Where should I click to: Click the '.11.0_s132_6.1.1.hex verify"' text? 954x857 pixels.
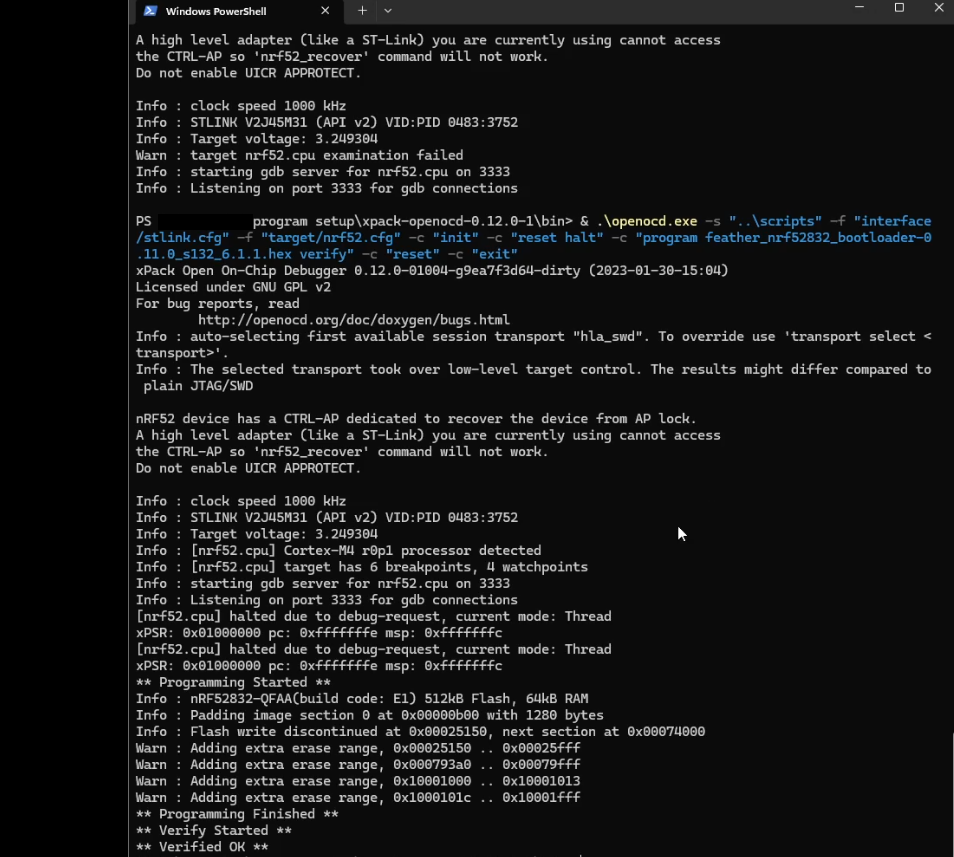tap(245, 254)
